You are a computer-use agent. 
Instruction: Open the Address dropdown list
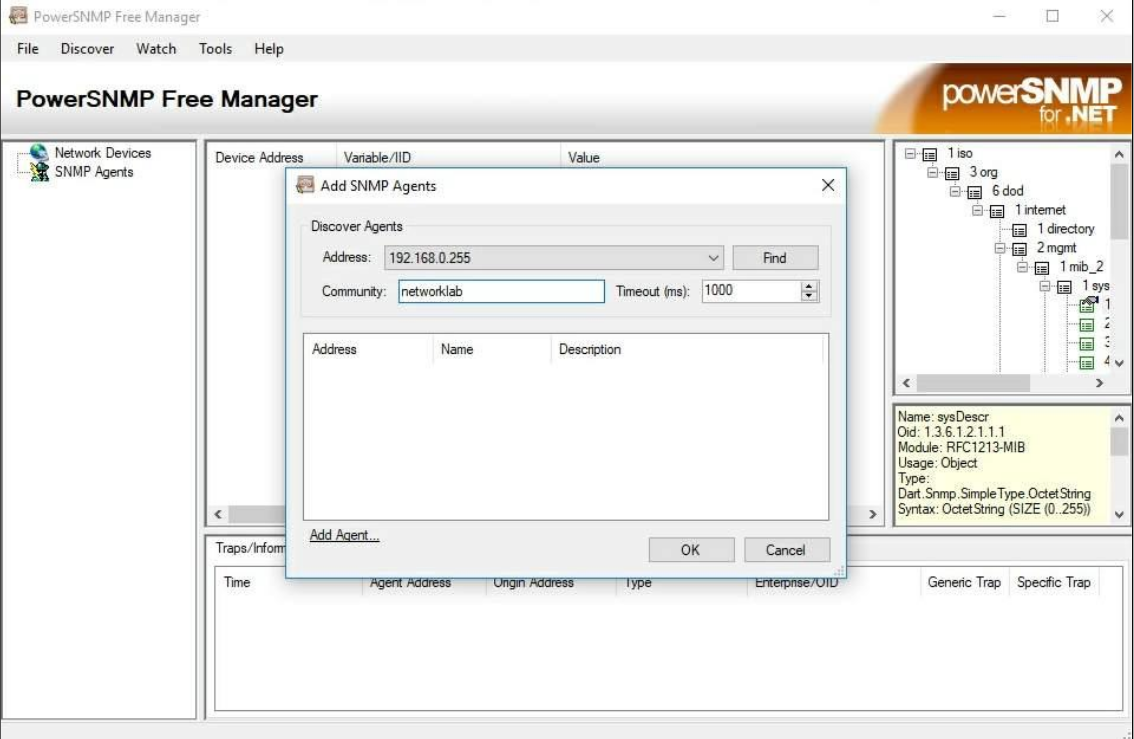click(x=713, y=258)
